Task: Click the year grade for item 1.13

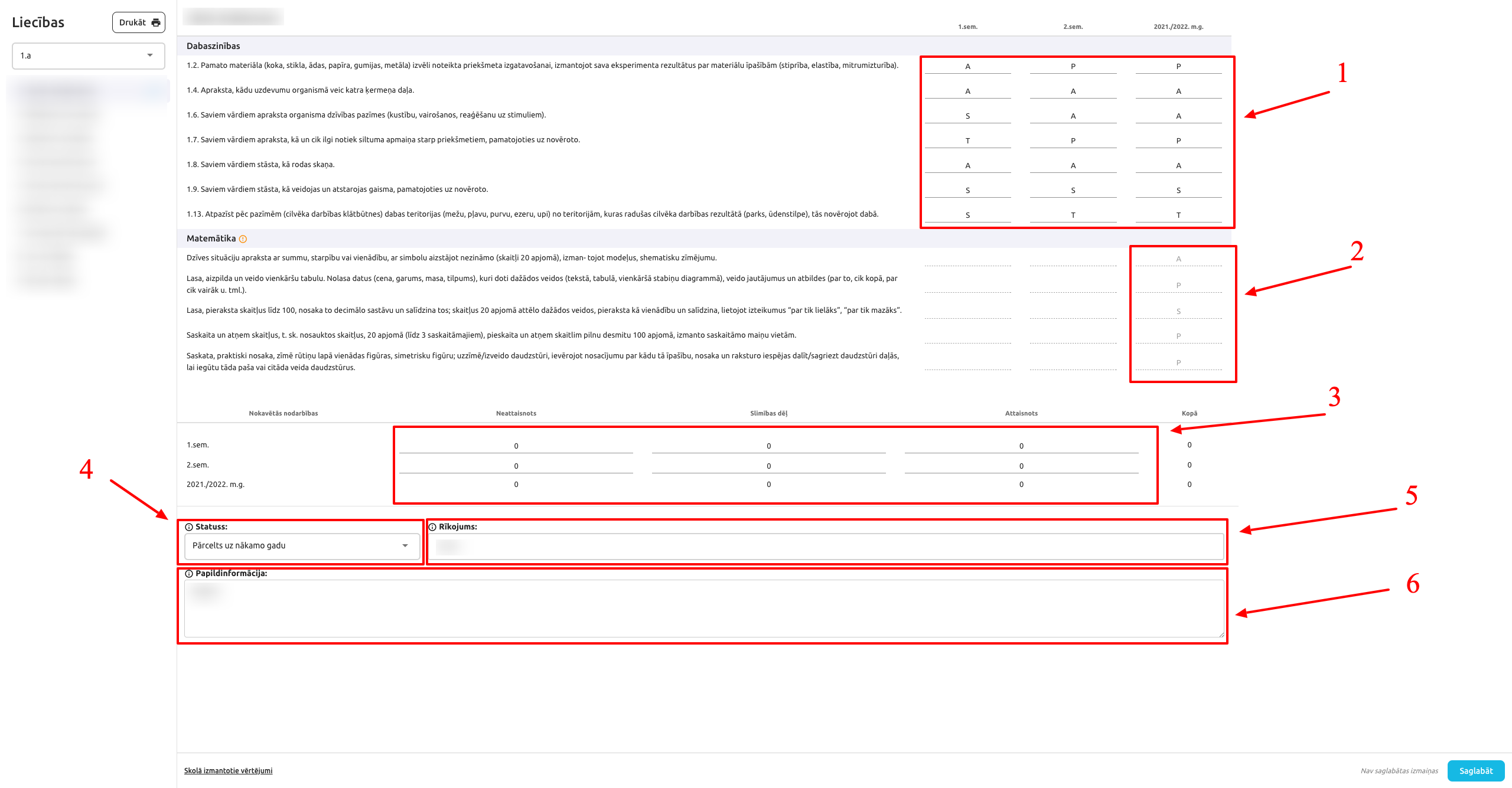Action: [x=1178, y=215]
